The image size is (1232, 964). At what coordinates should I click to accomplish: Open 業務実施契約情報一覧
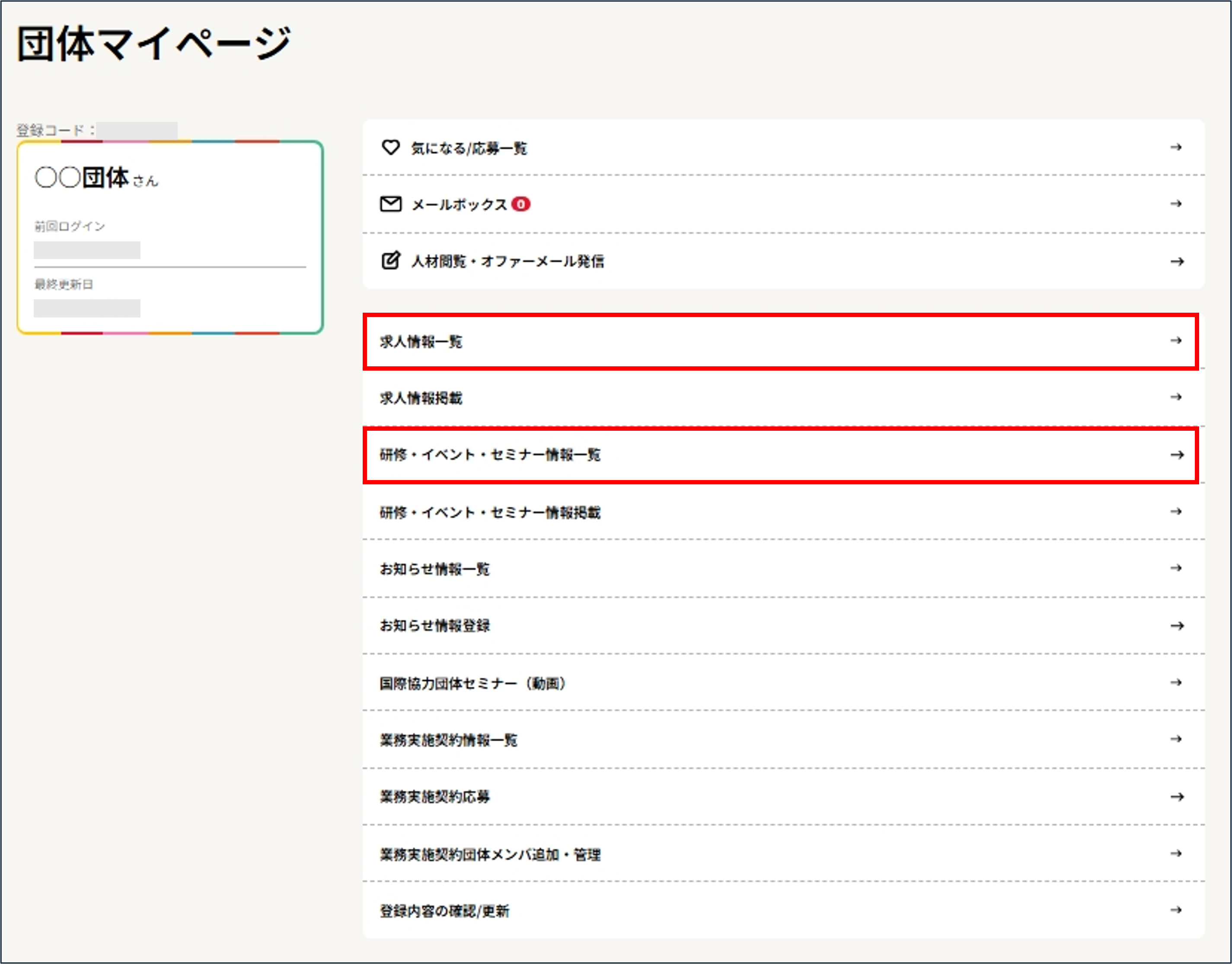[448, 740]
